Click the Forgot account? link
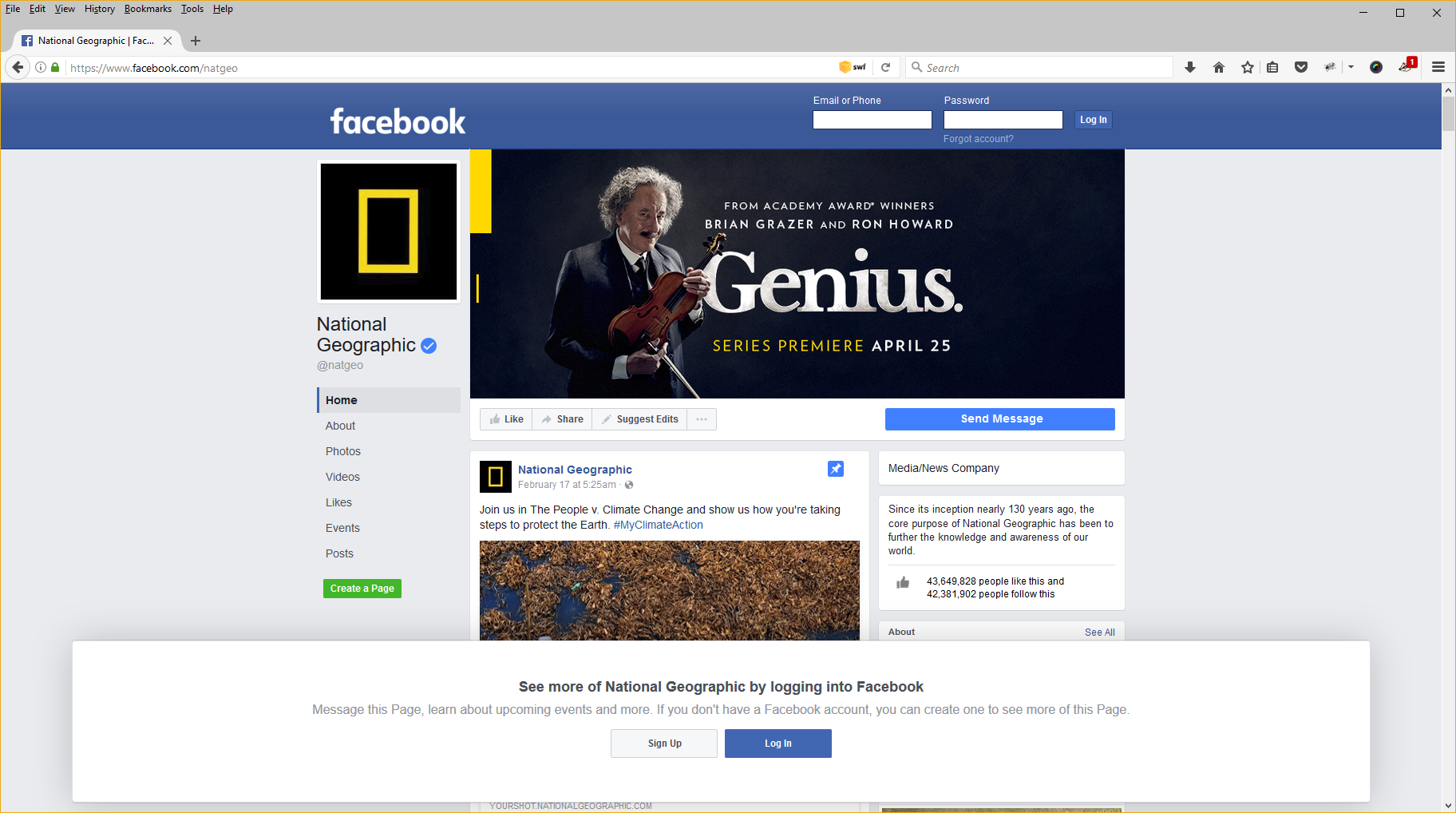1456x813 pixels. (978, 139)
